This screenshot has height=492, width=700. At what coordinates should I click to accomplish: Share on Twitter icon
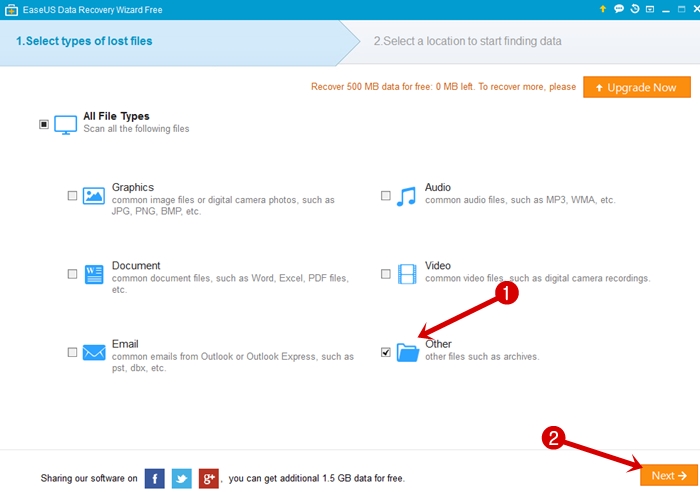[x=182, y=479]
